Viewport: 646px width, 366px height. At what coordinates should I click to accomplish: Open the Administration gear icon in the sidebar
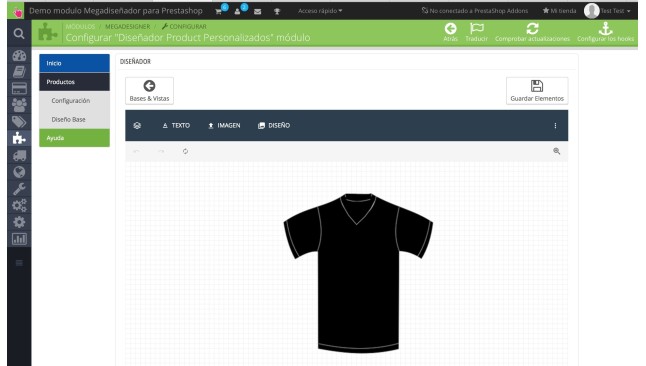(x=19, y=222)
